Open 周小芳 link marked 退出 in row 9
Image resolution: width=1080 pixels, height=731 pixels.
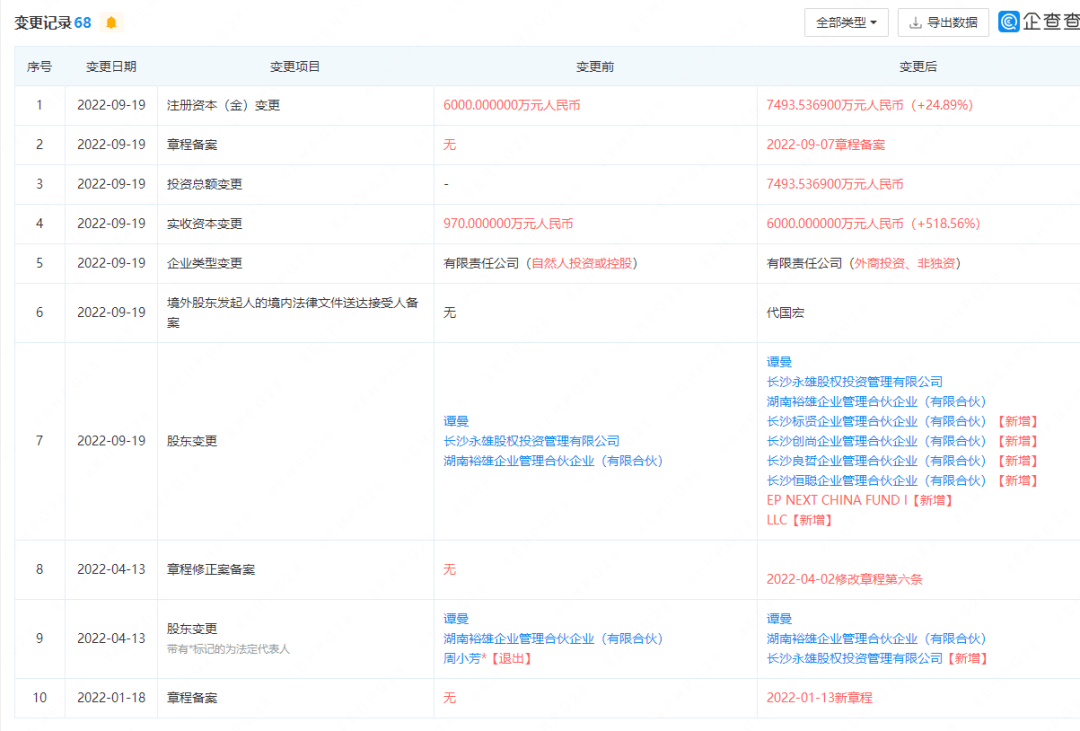coord(463,659)
